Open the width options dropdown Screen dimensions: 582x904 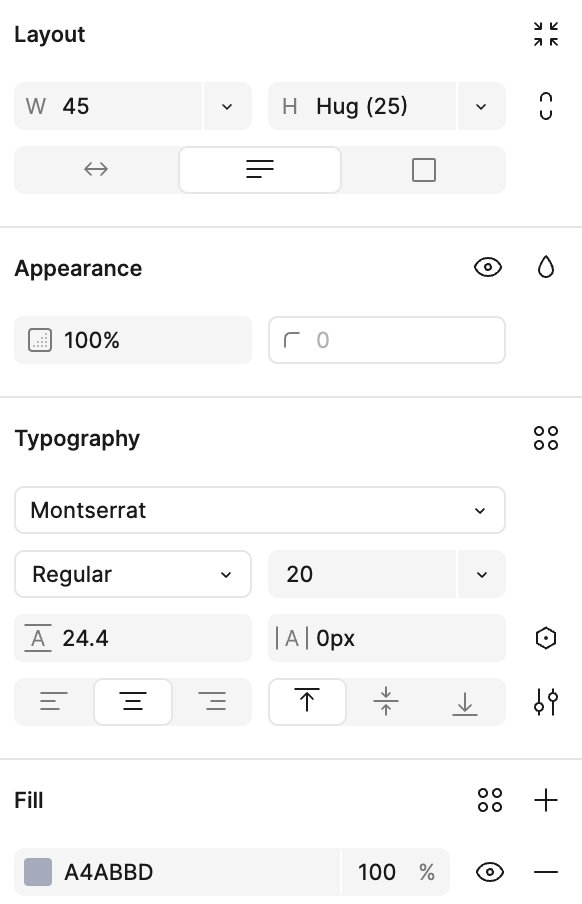pyautogui.click(x=227, y=106)
